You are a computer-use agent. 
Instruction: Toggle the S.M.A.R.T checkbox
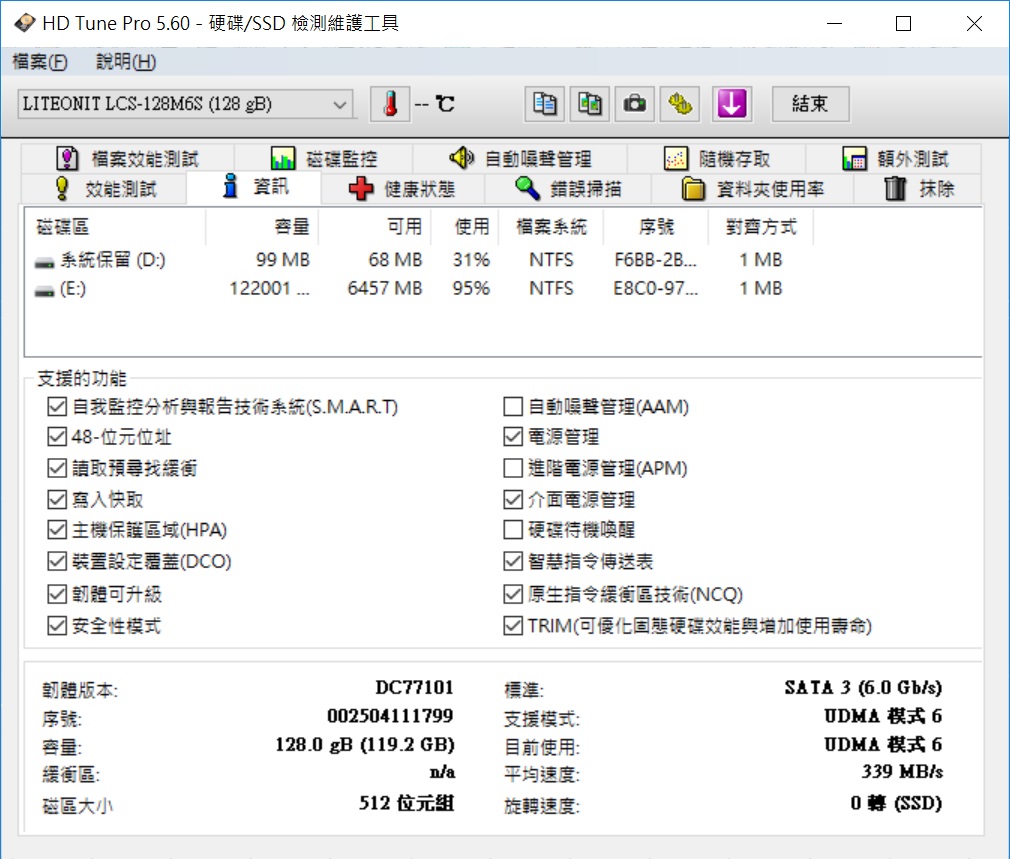point(57,407)
